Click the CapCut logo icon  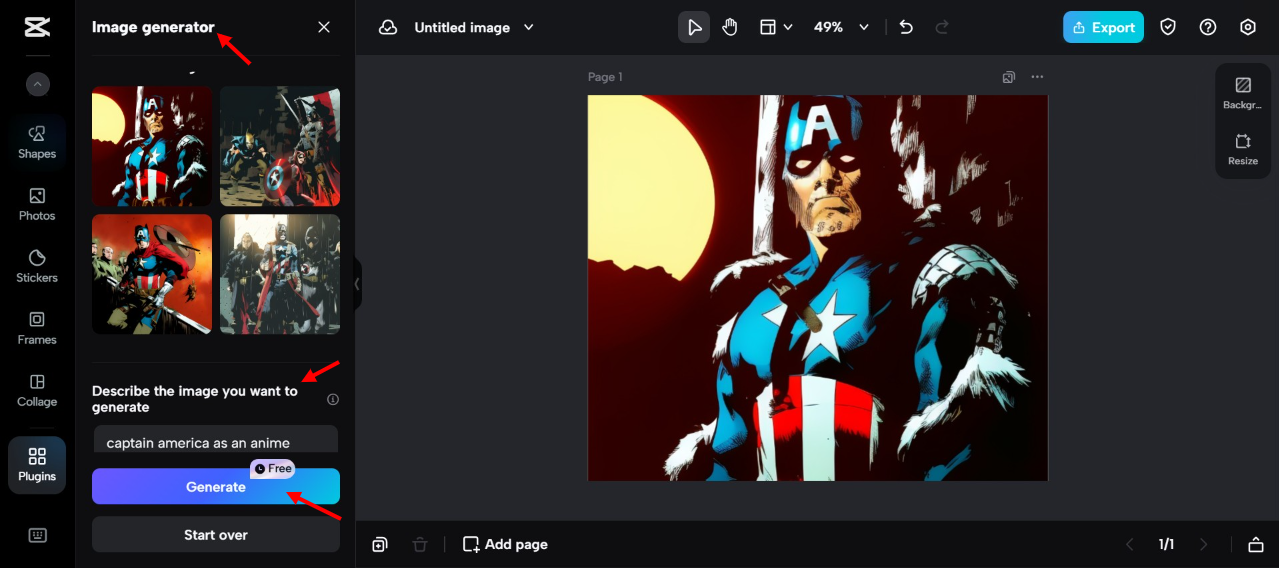37,27
